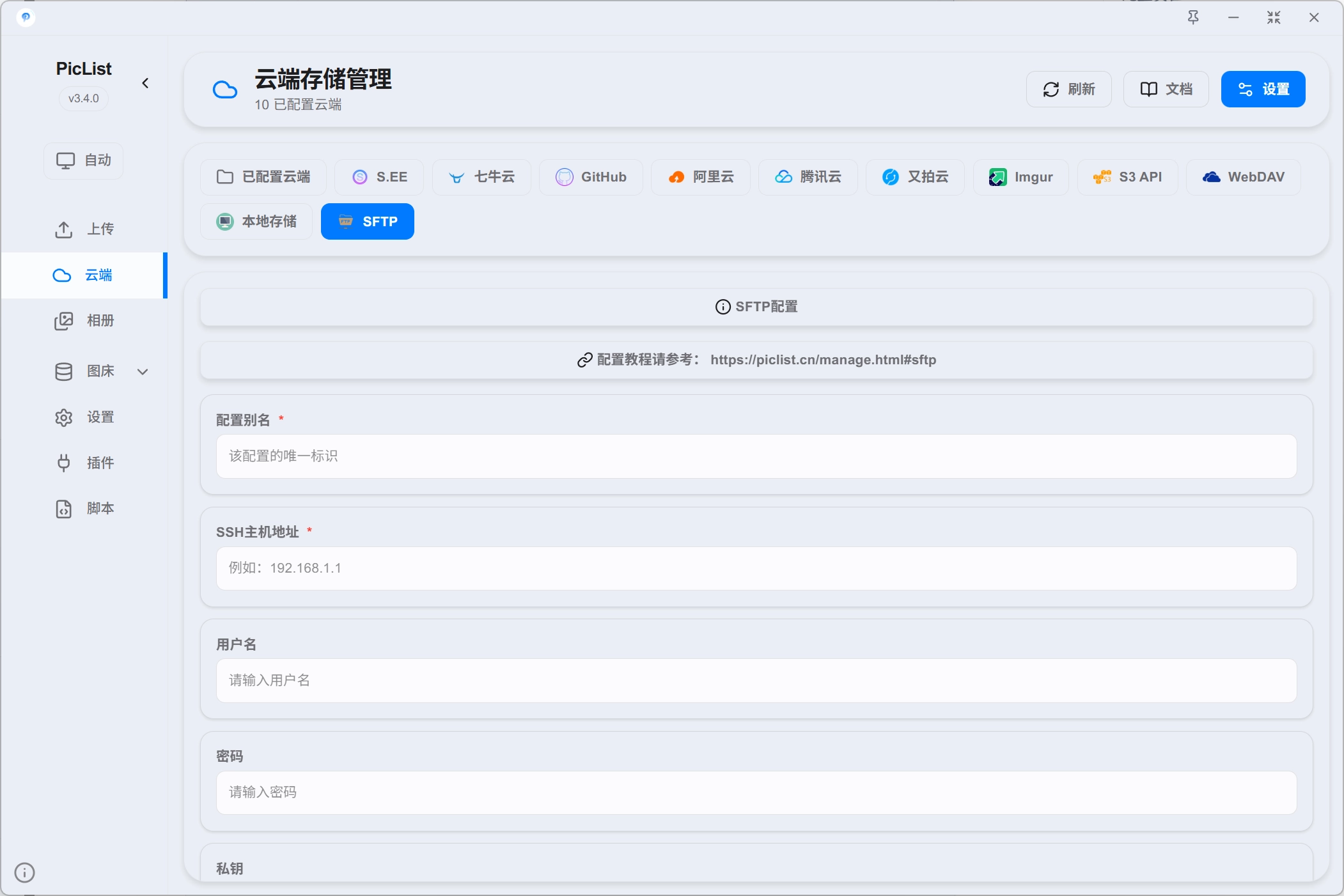Click the Imgur logo icon
This screenshot has height=896, width=1344.
pos(998,177)
